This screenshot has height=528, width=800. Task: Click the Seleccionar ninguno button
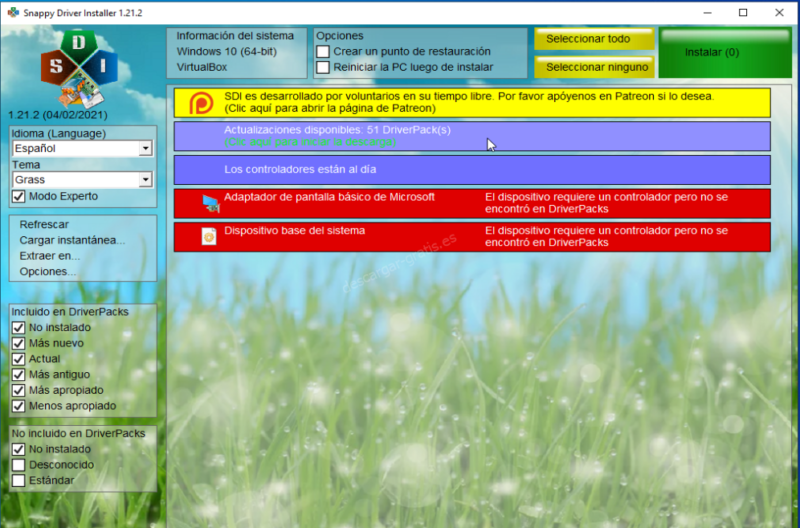tap(594, 67)
